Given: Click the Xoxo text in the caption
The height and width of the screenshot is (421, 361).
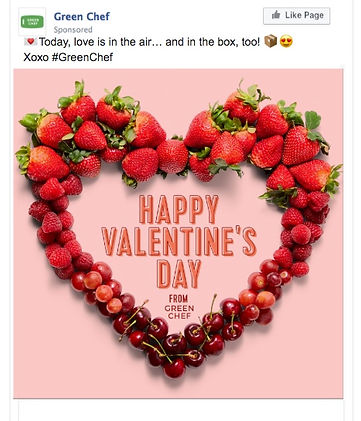Looking at the screenshot, I should point(36,57).
